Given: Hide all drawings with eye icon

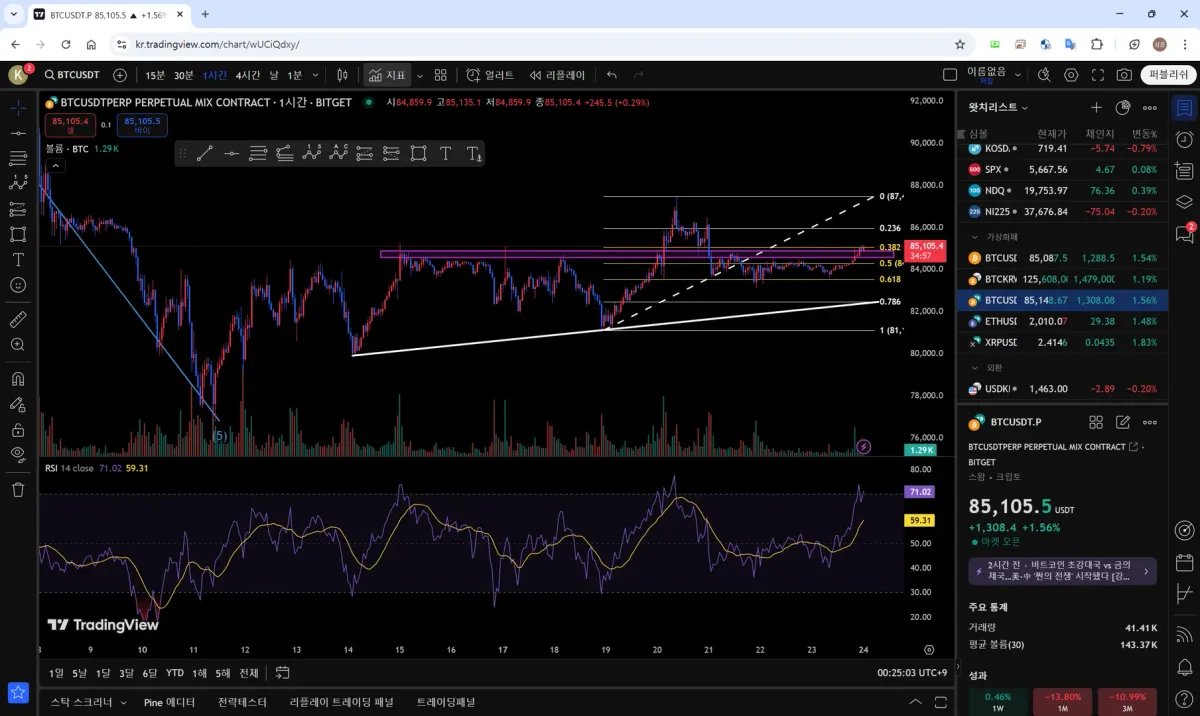Looking at the screenshot, I should [18, 454].
